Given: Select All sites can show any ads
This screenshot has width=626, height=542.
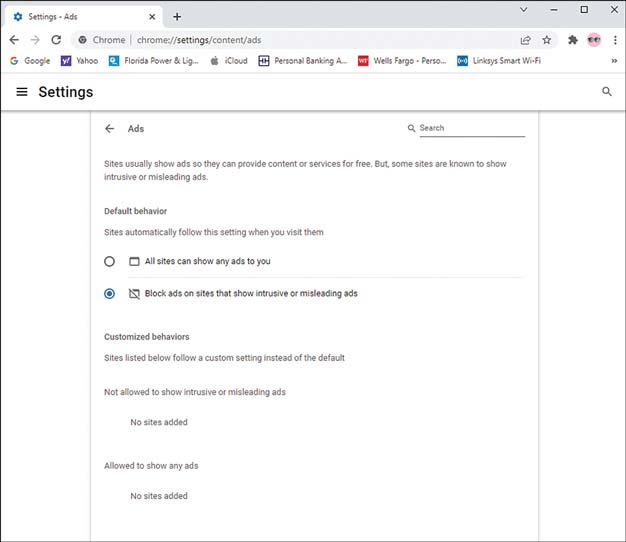Looking at the screenshot, I should (109, 261).
